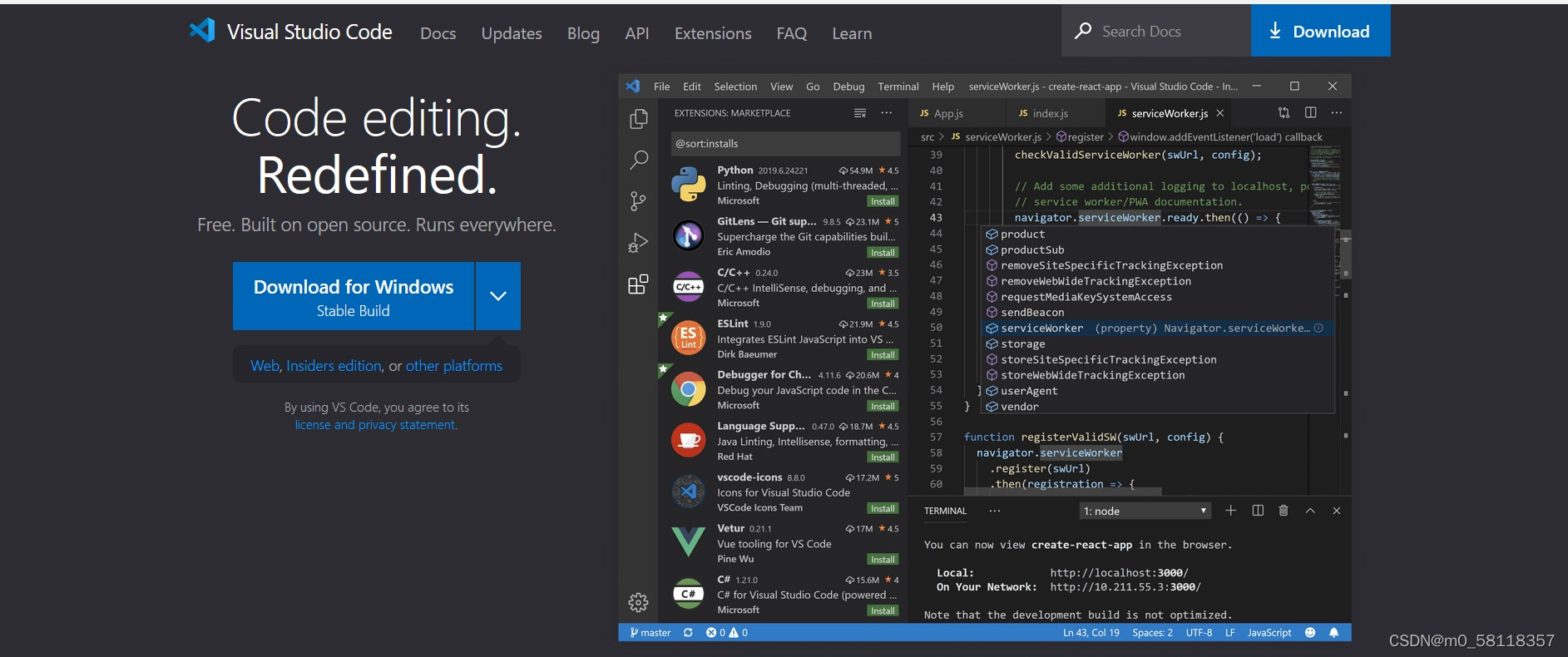1568x657 pixels.
Task: Open the Extensions page in site nav
Action: point(713,33)
